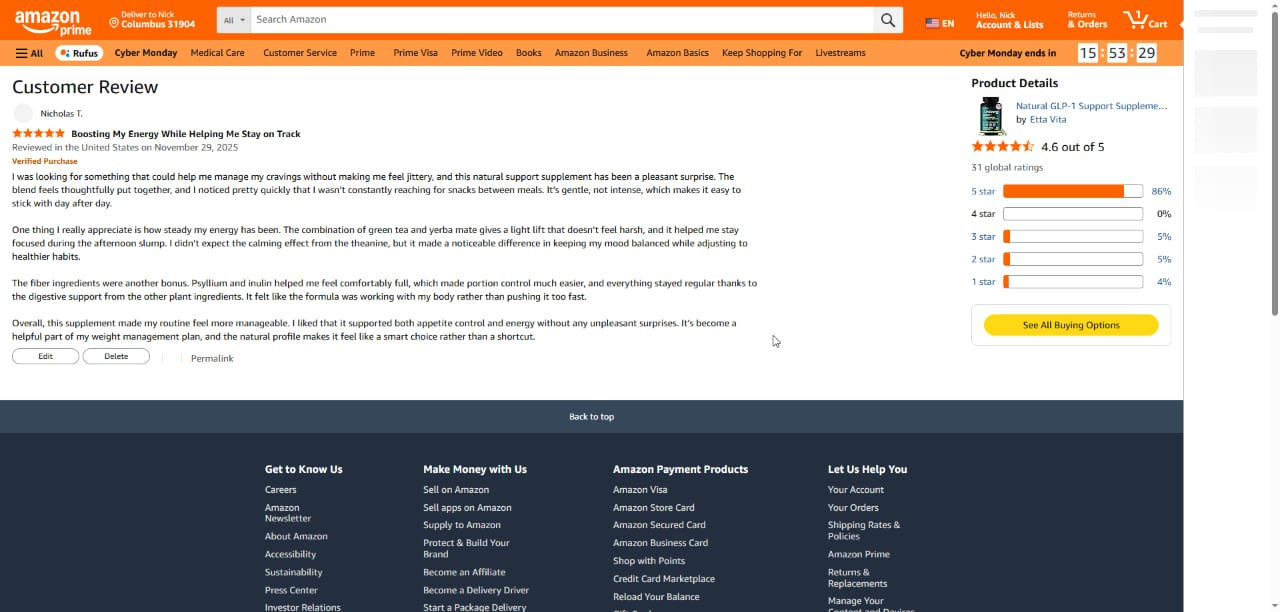The width and height of the screenshot is (1280, 612).
Task: Open the All hamburger menu
Action: point(29,53)
